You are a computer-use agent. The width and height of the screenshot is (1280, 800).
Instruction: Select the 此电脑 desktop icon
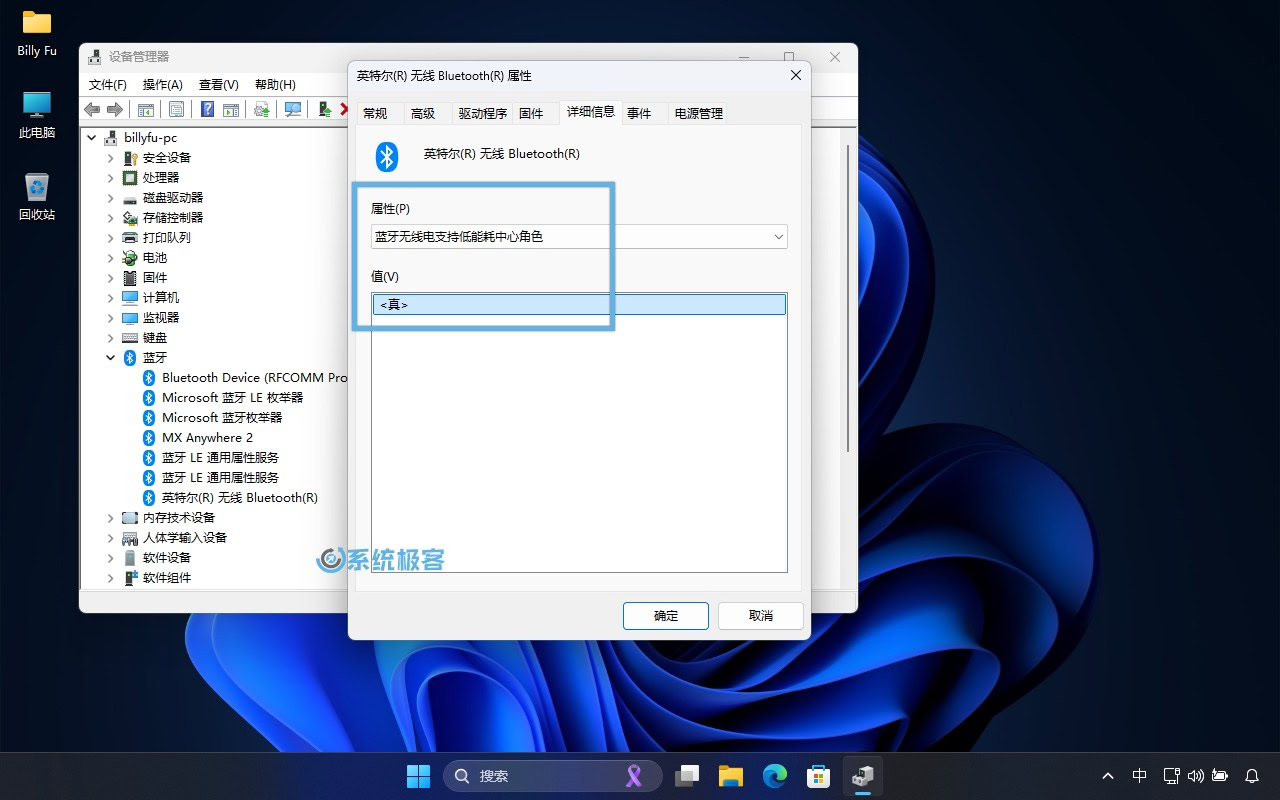(x=37, y=104)
